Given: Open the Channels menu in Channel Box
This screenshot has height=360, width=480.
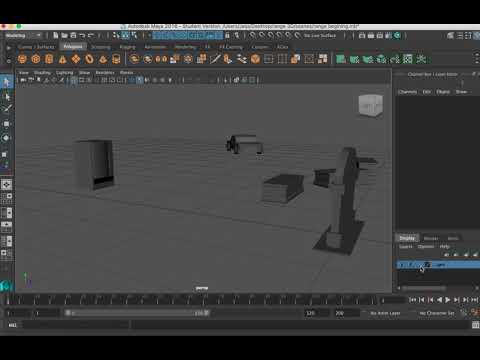Looking at the screenshot, I should point(407,92).
